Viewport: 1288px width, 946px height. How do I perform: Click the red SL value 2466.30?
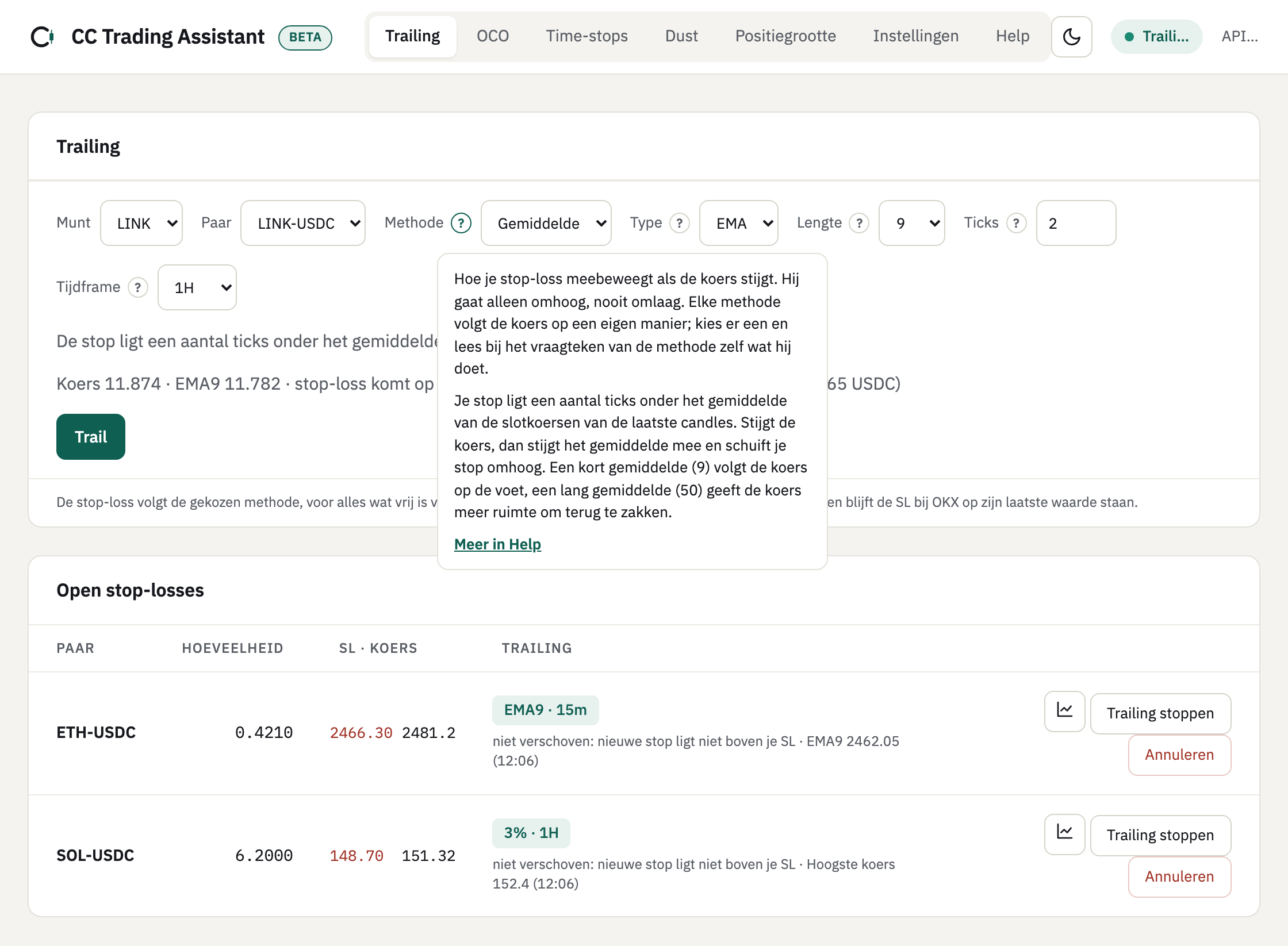(x=361, y=733)
